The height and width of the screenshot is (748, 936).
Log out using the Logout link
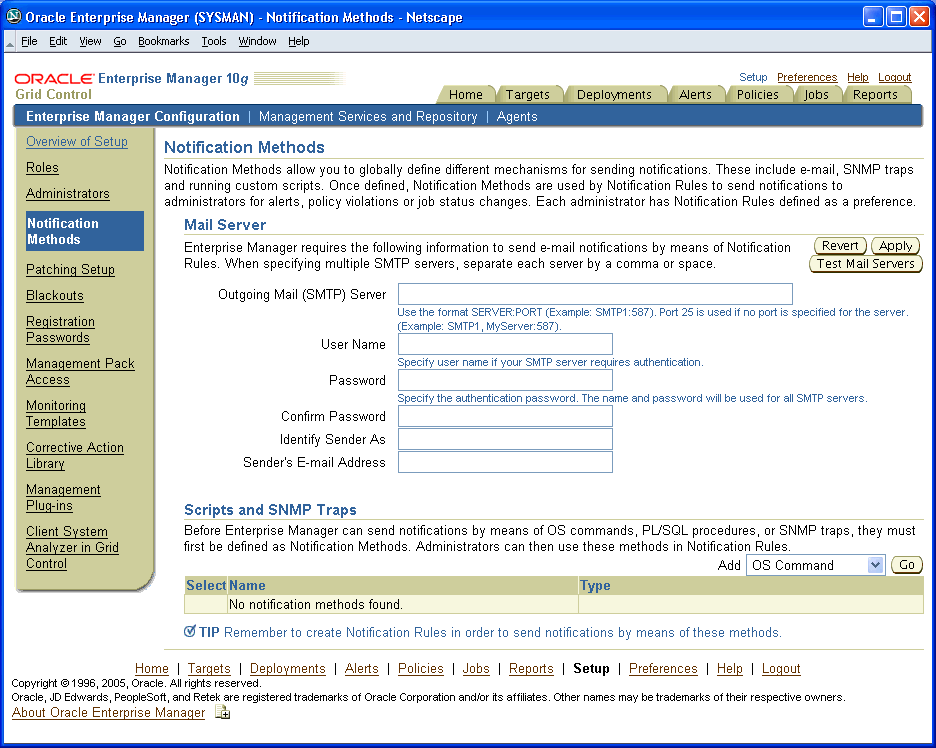point(894,77)
